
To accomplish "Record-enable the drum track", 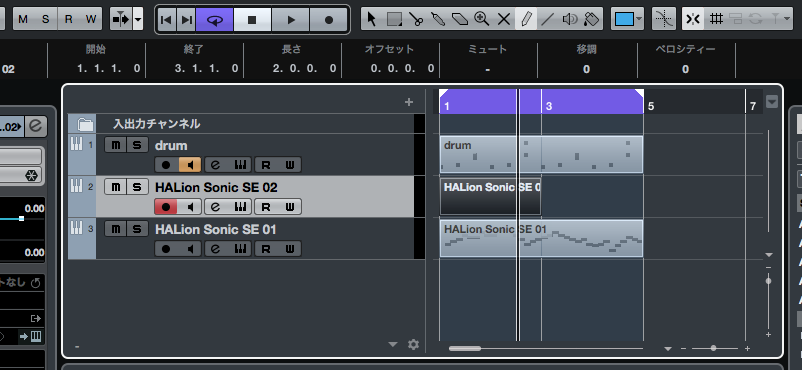I will pos(166,165).
